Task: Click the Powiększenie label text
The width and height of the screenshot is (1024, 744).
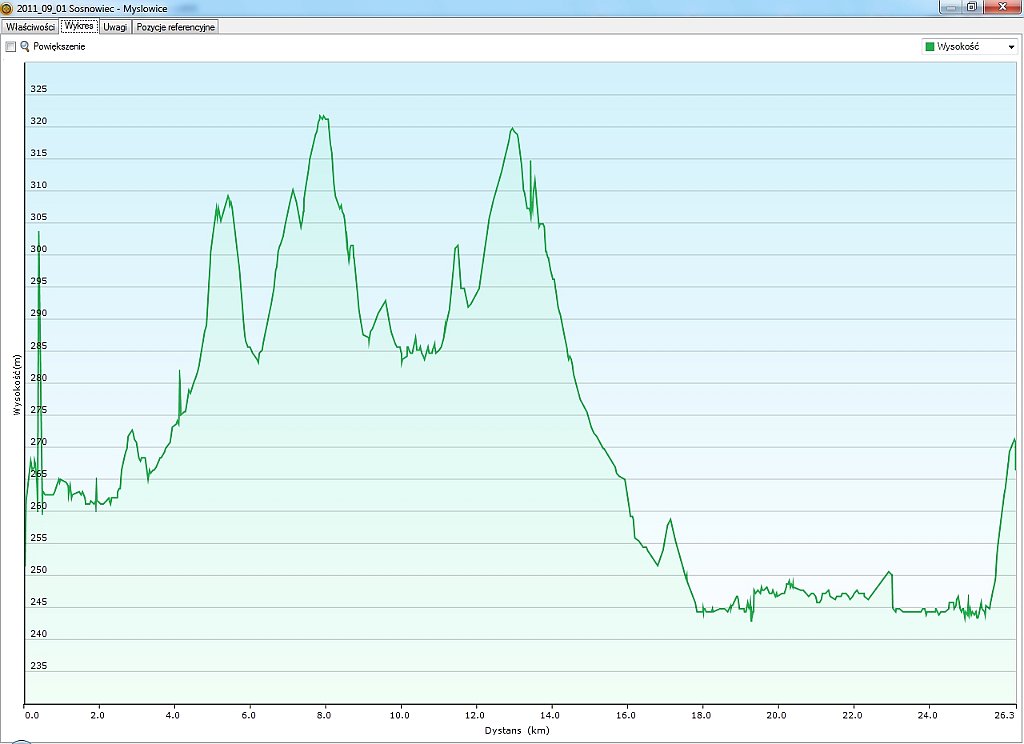Action: [59, 47]
